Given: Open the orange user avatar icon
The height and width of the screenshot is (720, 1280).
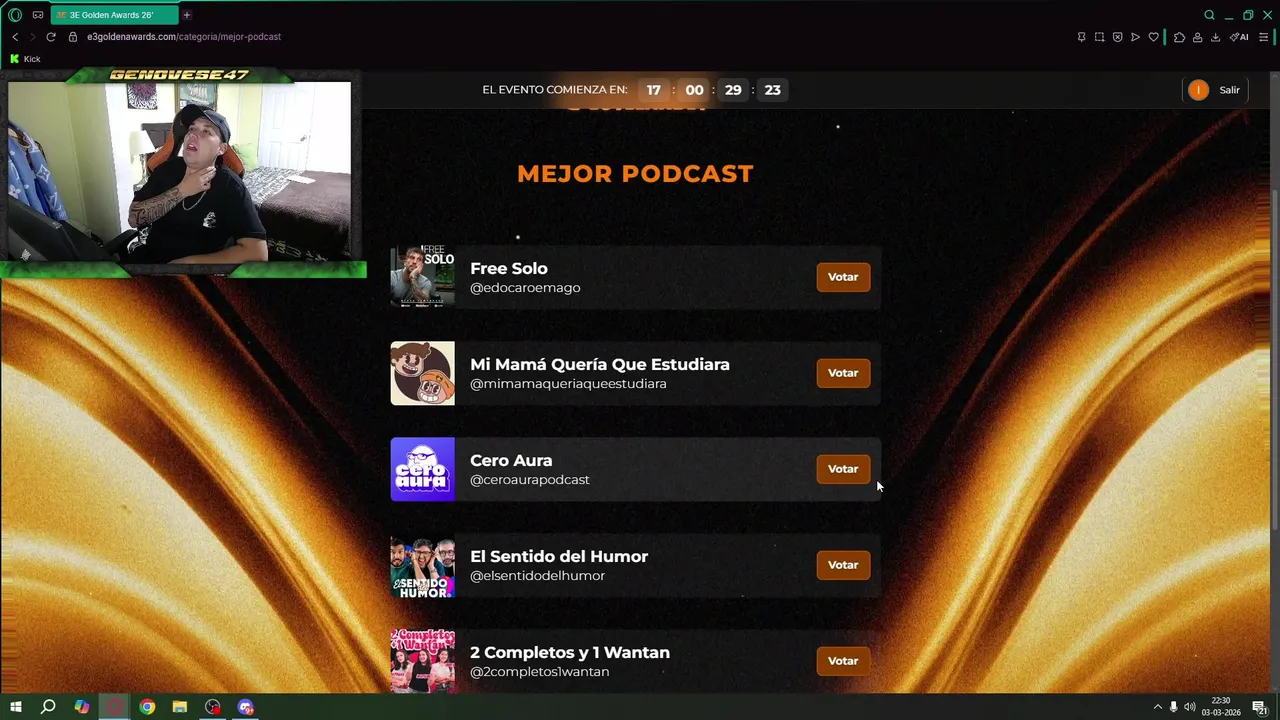Looking at the screenshot, I should 1198,90.
